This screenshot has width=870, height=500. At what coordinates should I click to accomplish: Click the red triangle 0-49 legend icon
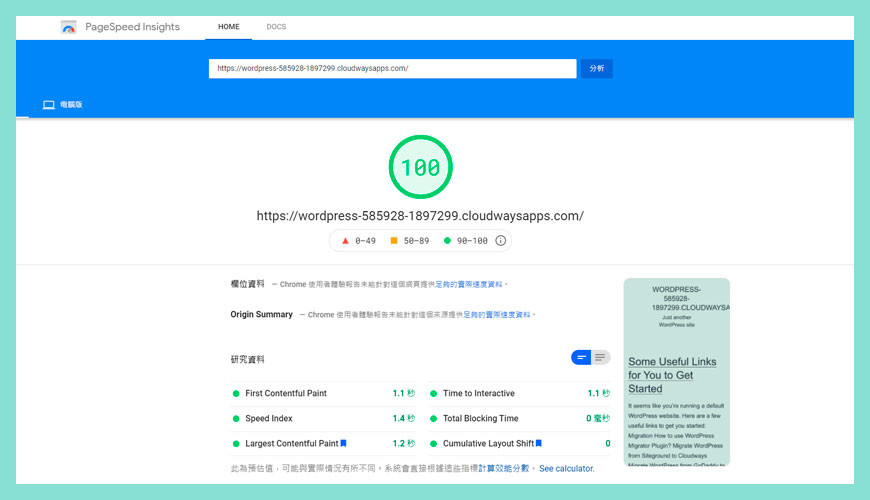coord(345,241)
